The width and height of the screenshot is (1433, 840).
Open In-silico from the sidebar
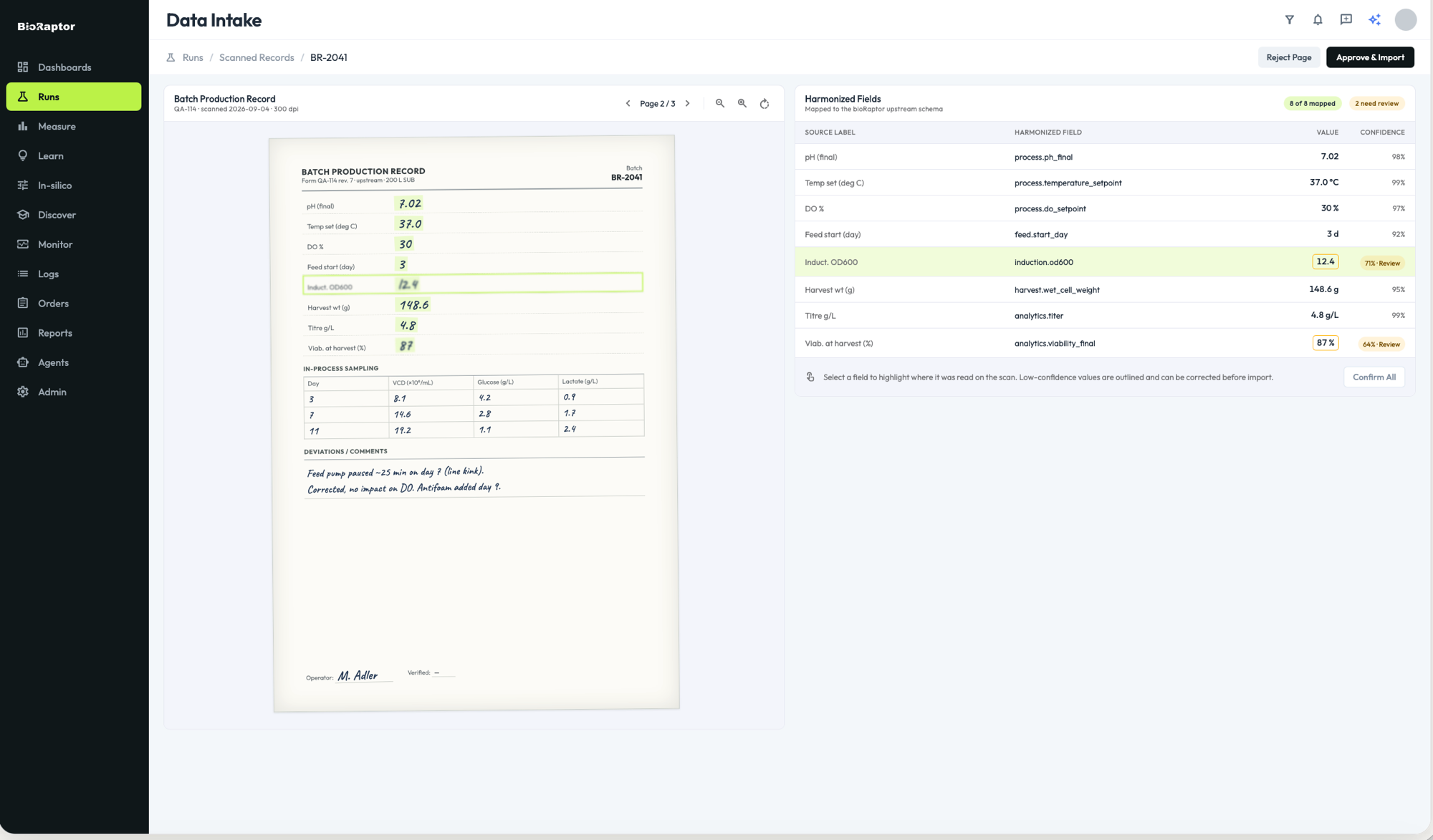74,185
